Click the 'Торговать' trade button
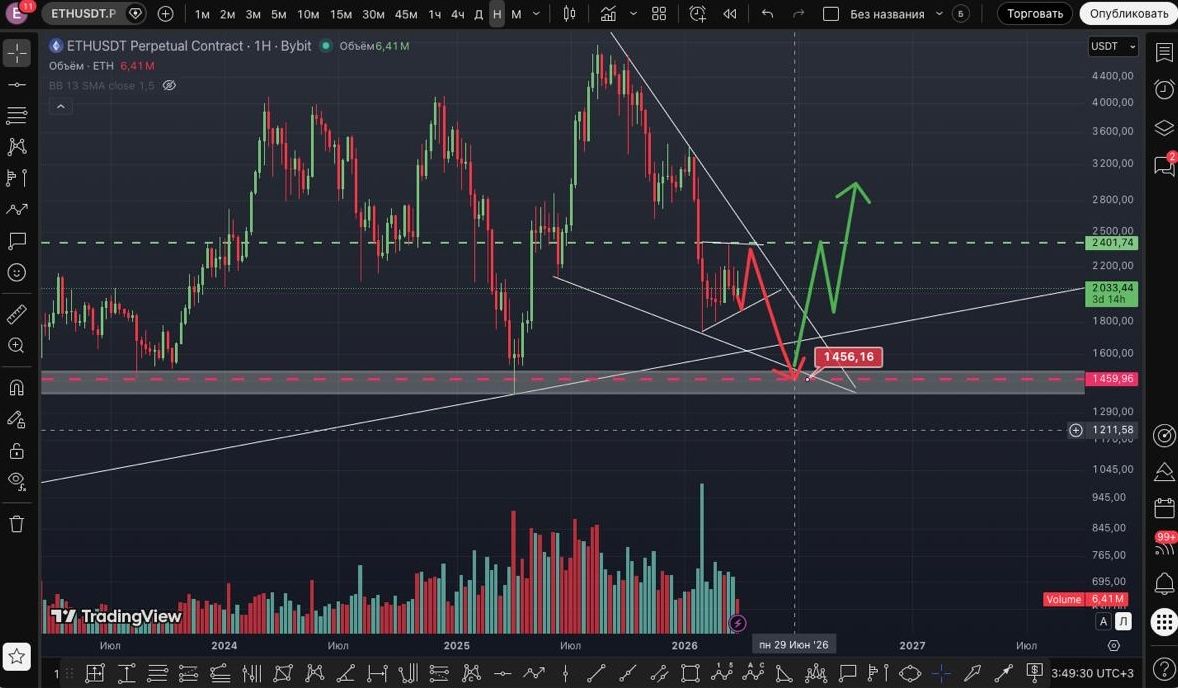The width and height of the screenshot is (1178, 688). 1035,14
